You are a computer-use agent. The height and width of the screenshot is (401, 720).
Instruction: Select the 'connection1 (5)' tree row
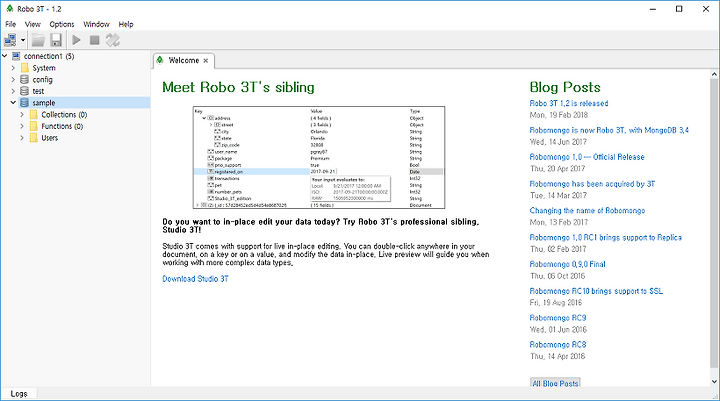pos(49,56)
